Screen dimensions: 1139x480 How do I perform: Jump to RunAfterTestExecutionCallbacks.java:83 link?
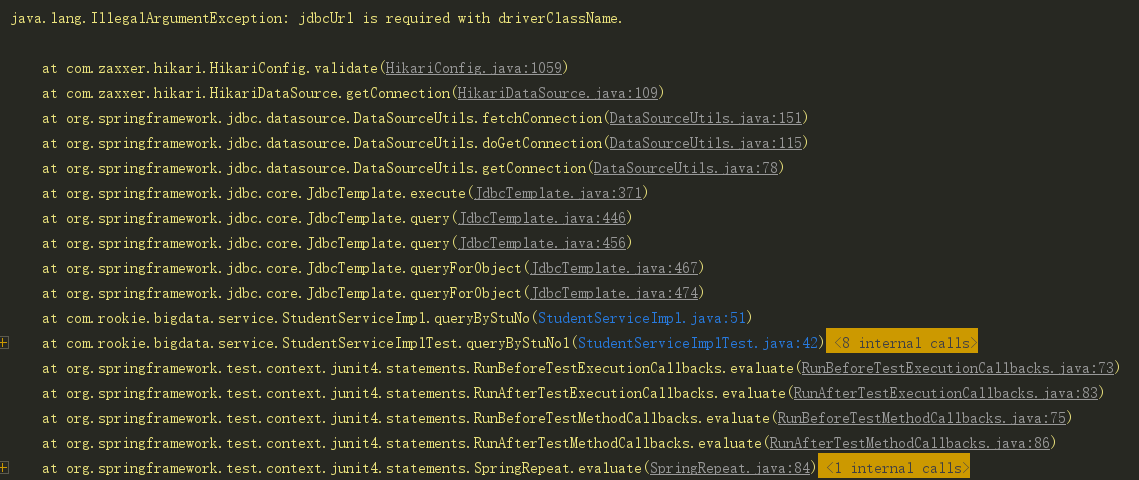pyautogui.click(x=945, y=393)
